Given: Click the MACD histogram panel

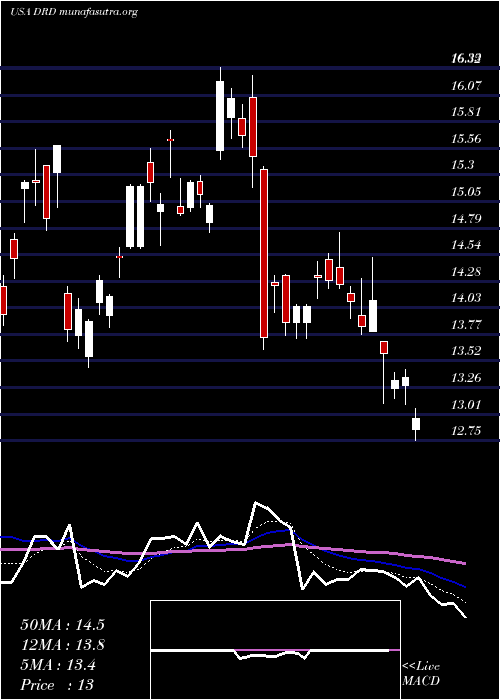Looking at the screenshot, I should tap(275, 650).
